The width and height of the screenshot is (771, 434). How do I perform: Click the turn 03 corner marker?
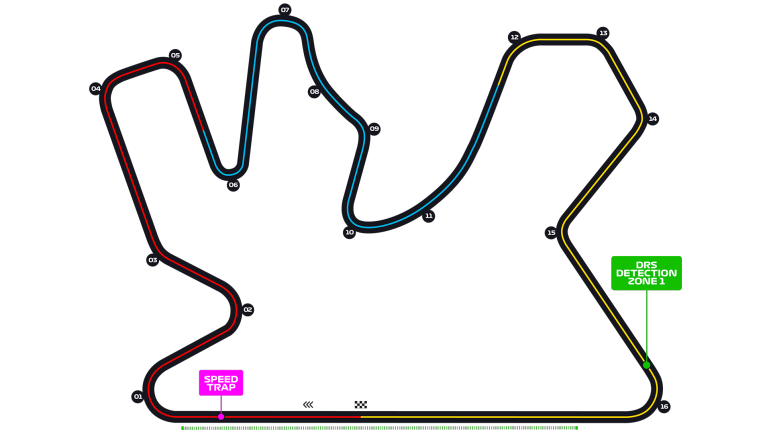153,260
